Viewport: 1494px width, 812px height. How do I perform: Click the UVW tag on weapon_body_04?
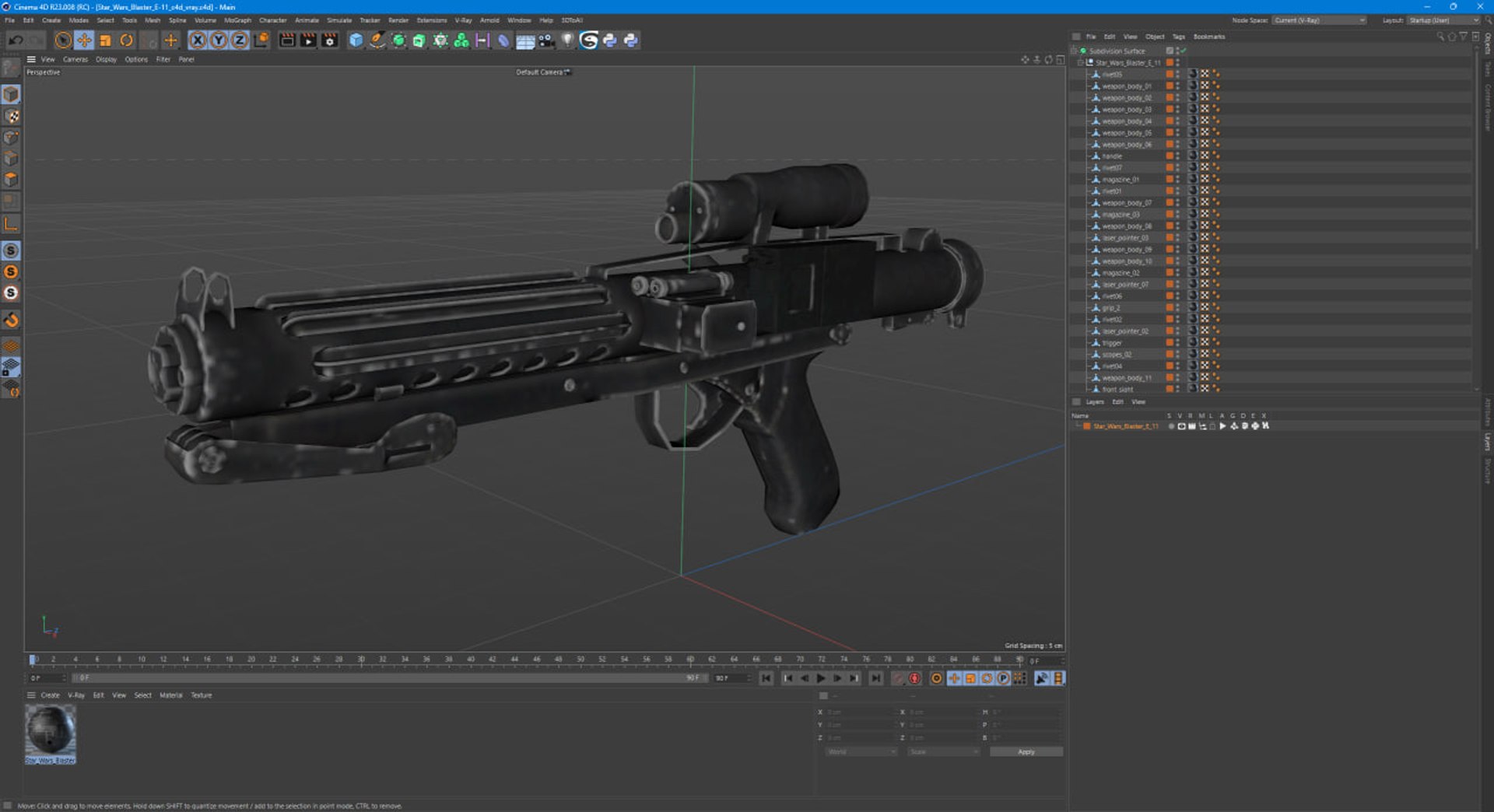(x=1205, y=121)
